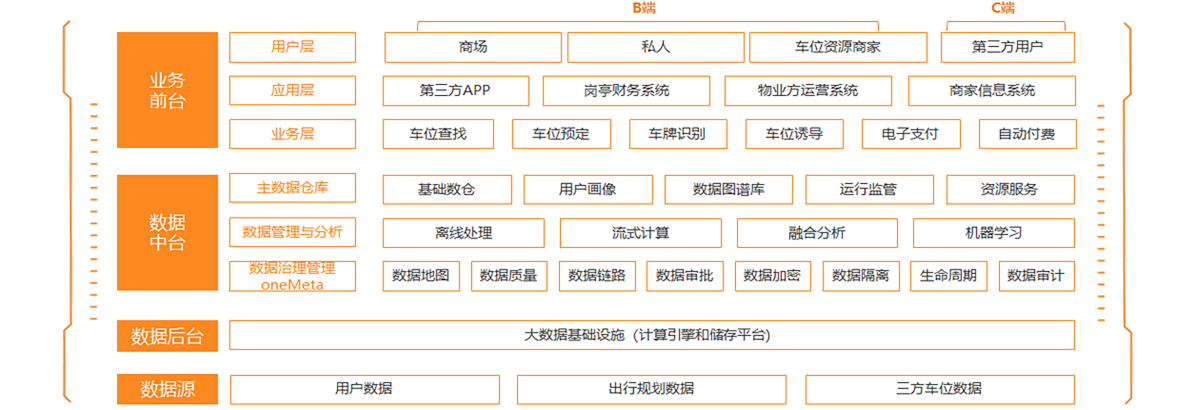Select the 车位查找 box
Image resolution: width=1200 pixels, height=410 pixels.
click(x=438, y=134)
